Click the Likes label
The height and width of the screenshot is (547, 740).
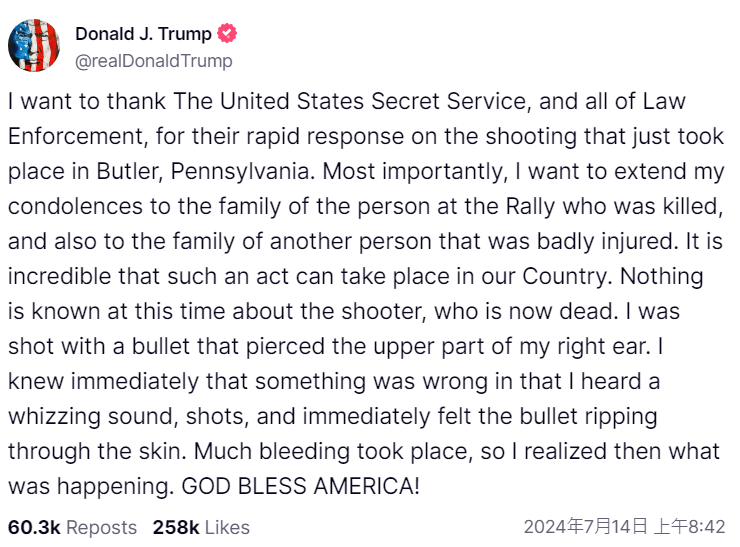226,526
